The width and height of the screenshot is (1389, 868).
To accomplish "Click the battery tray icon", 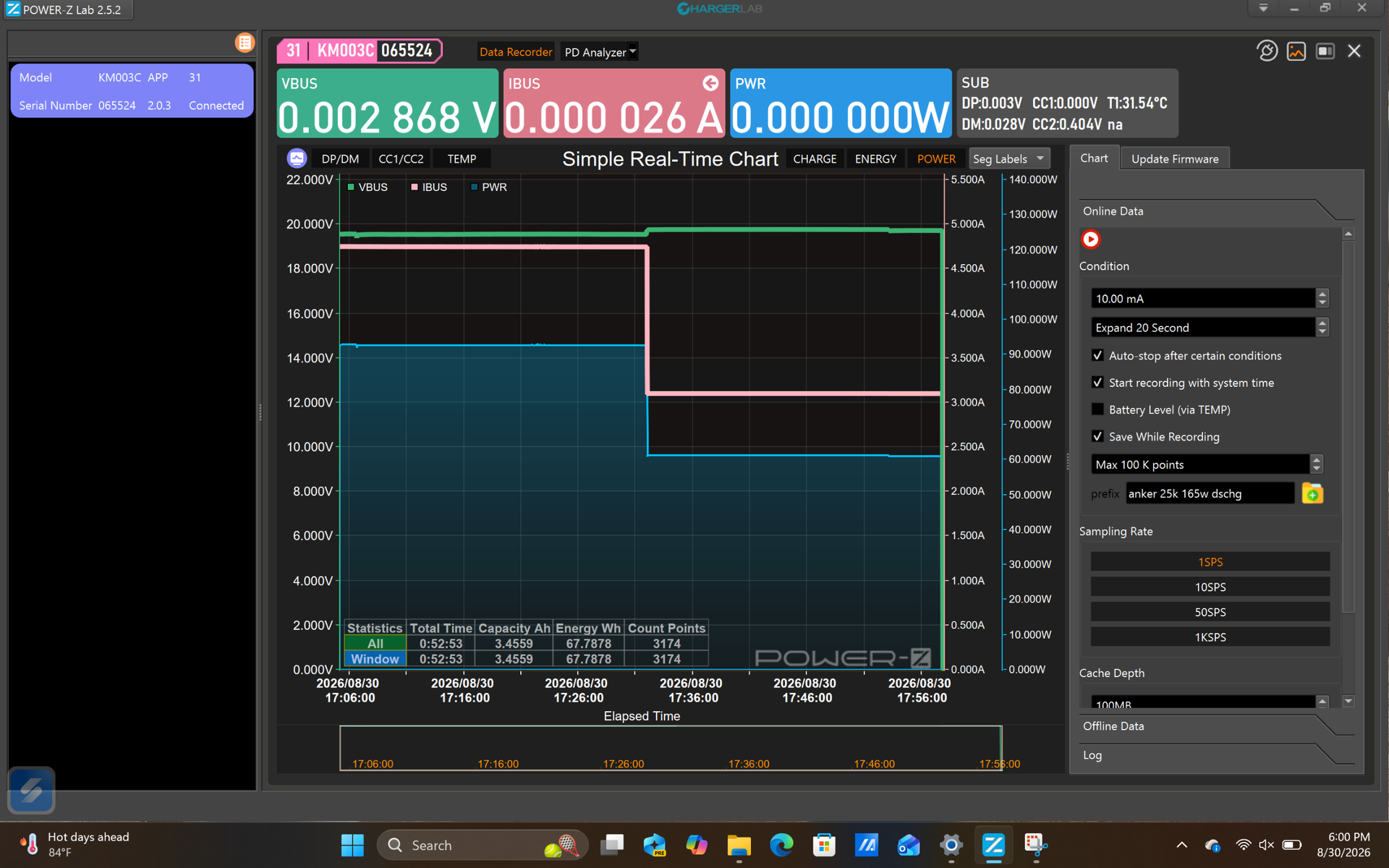I will pyautogui.click(x=1292, y=845).
